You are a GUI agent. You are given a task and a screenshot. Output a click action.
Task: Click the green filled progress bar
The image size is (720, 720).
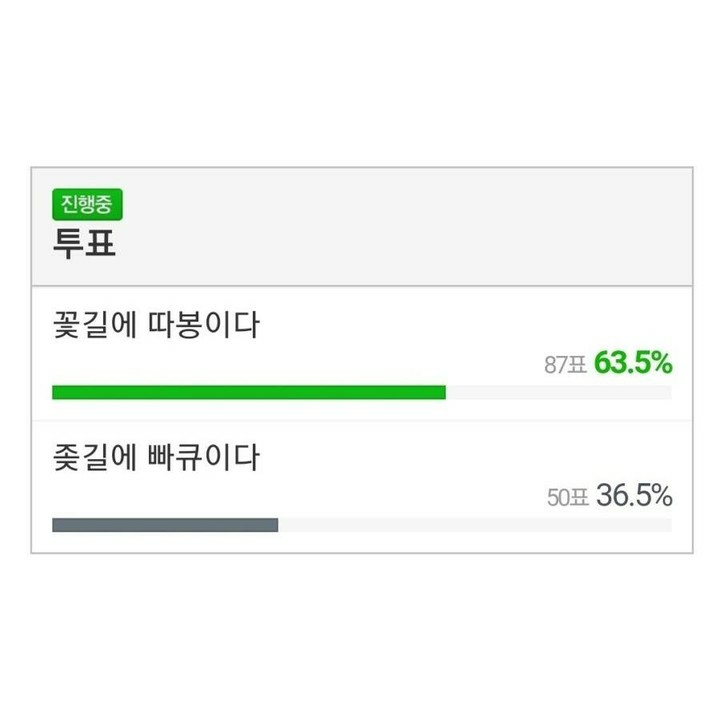point(248,392)
